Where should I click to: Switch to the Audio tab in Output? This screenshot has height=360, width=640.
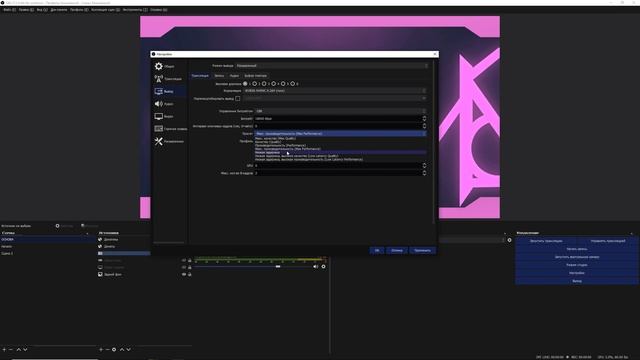pyautogui.click(x=234, y=76)
